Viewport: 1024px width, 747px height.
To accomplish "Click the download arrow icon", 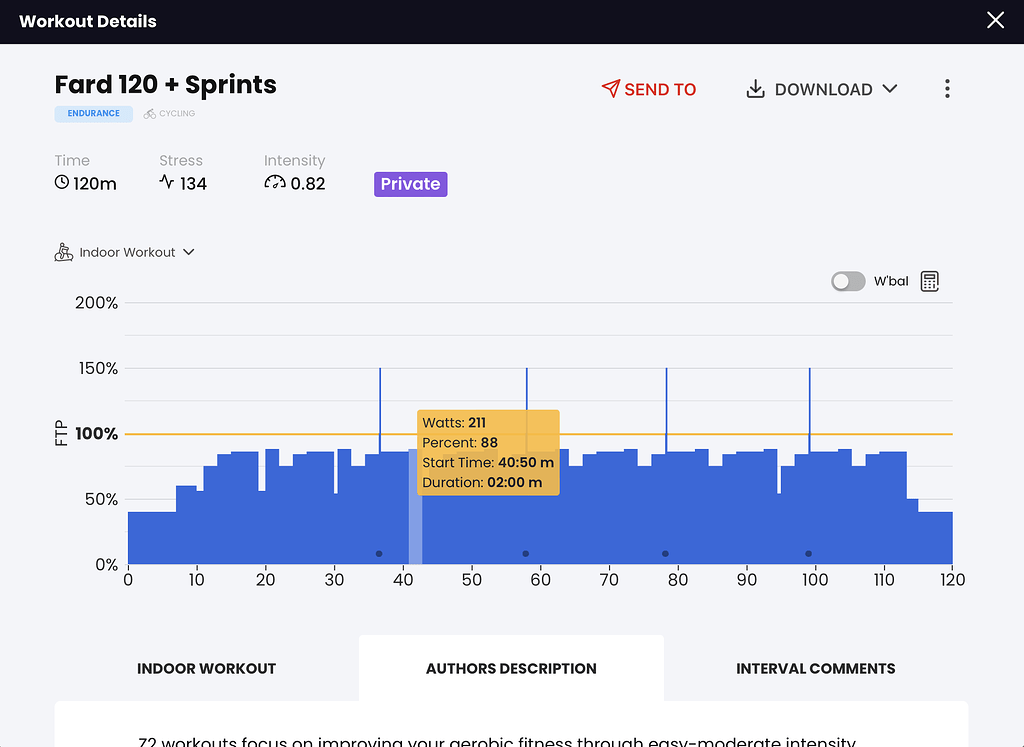I will pyautogui.click(x=756, y=89).
